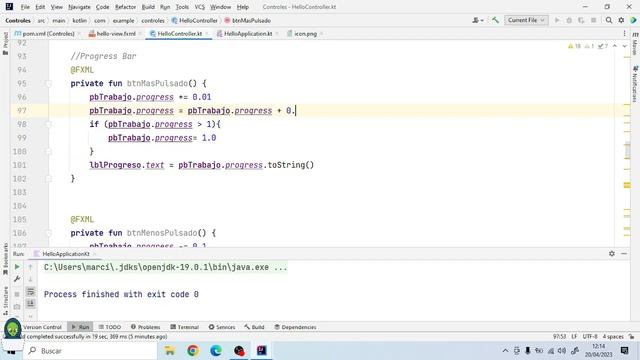
Task: Click the wrench icon in Run panel
Action: (17, 279)
